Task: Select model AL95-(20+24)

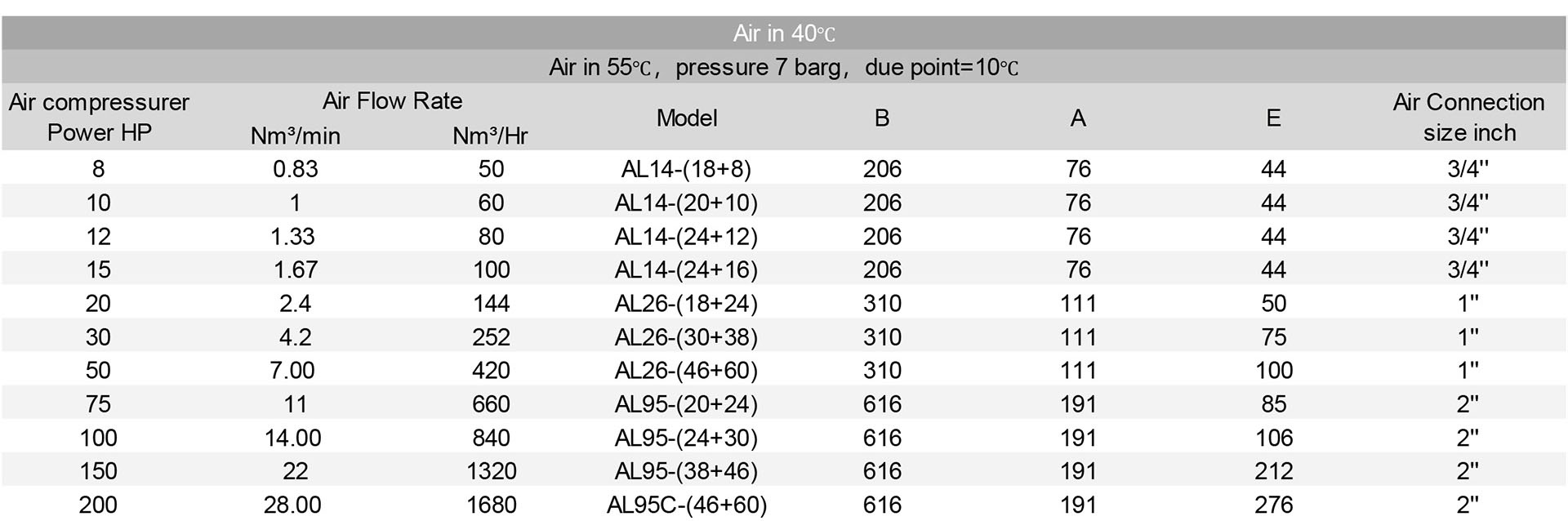Action: 686,404
